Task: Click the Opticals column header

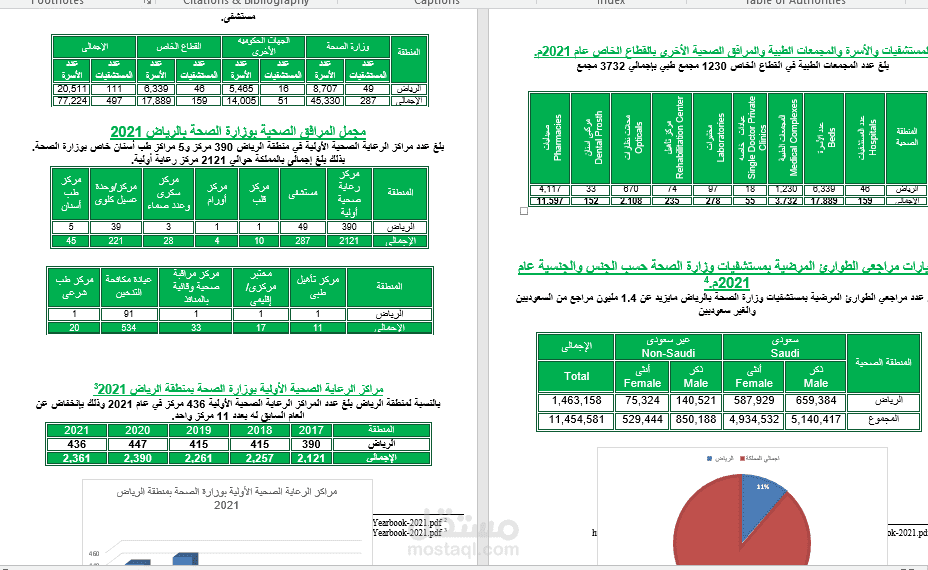Action: pyautogui.click(x=631, y=138)
